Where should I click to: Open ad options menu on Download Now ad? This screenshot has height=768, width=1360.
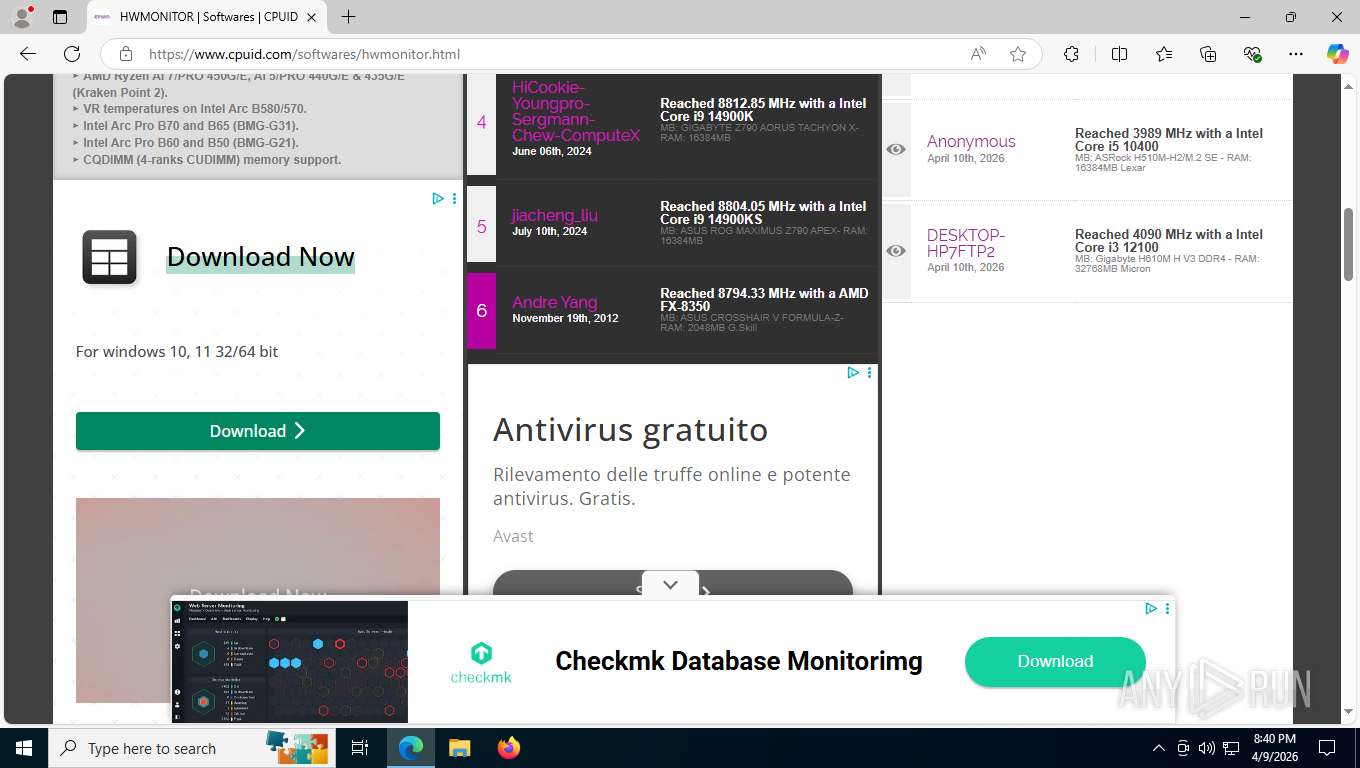pos(454,199)
